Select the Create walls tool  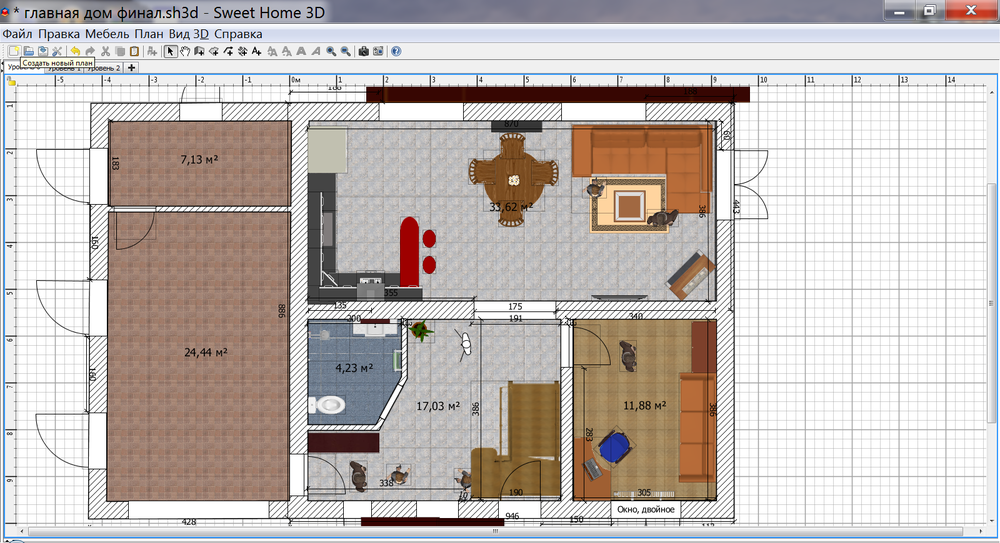pyautogui.click(x=199, y=51)
